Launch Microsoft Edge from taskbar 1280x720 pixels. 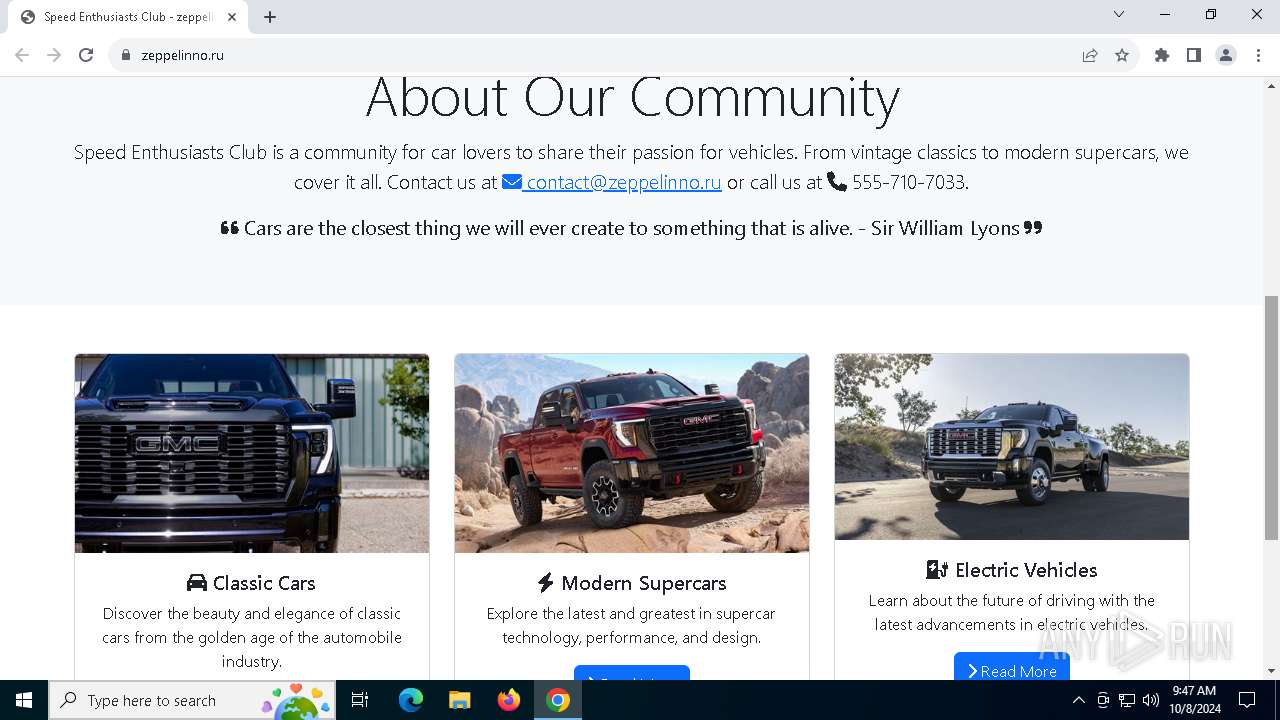[411, 700]
